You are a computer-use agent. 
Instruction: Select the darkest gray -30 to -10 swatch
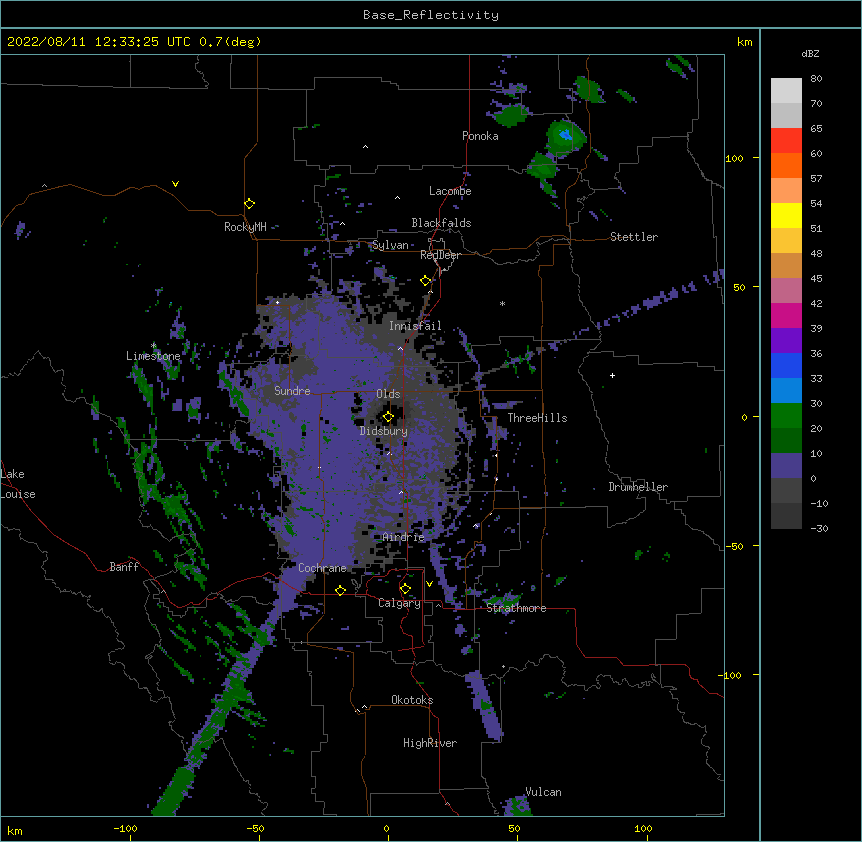pyautogui.click(x=786, y=516)
